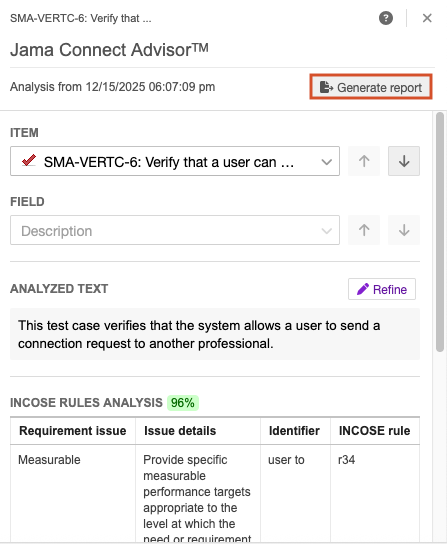
Task: Click the analyzed text box
Action: click(x=215, y=334)
